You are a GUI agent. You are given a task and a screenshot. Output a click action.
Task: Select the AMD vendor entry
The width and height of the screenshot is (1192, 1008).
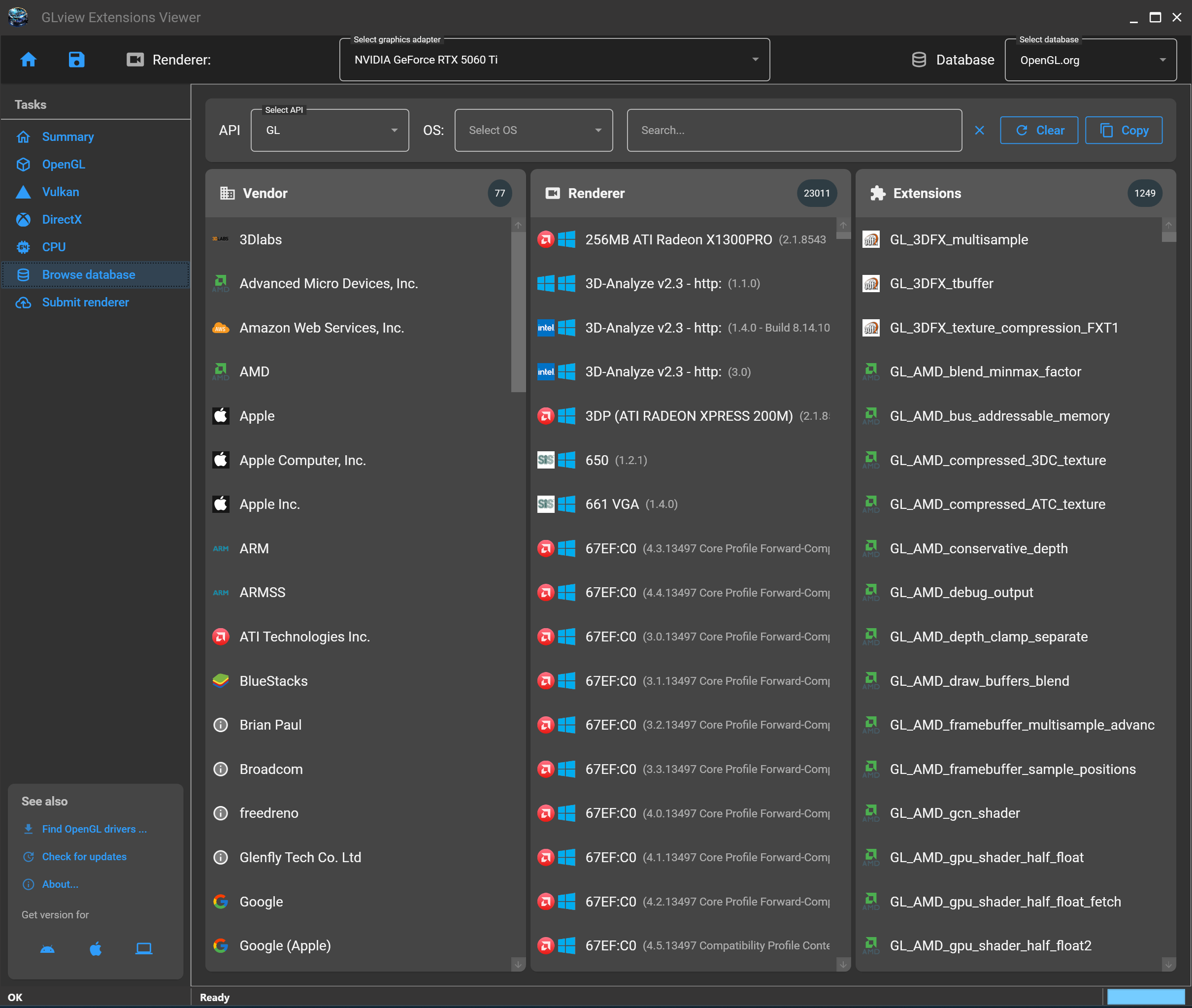[x=254, y=371]
